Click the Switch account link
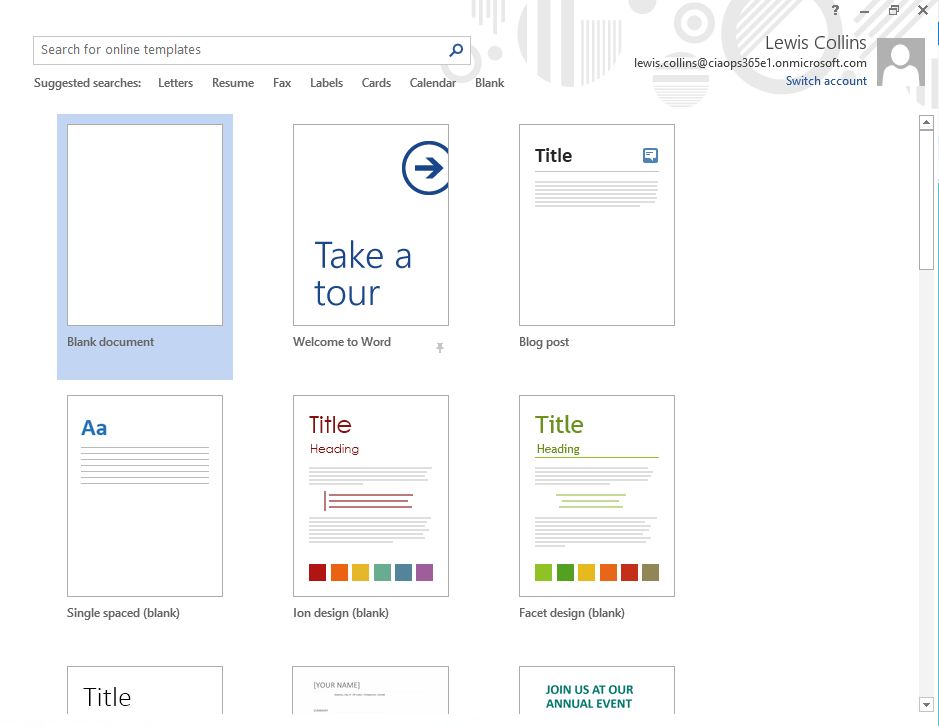Viewport: 939px width, 726px height. click(x=826, y=81)
